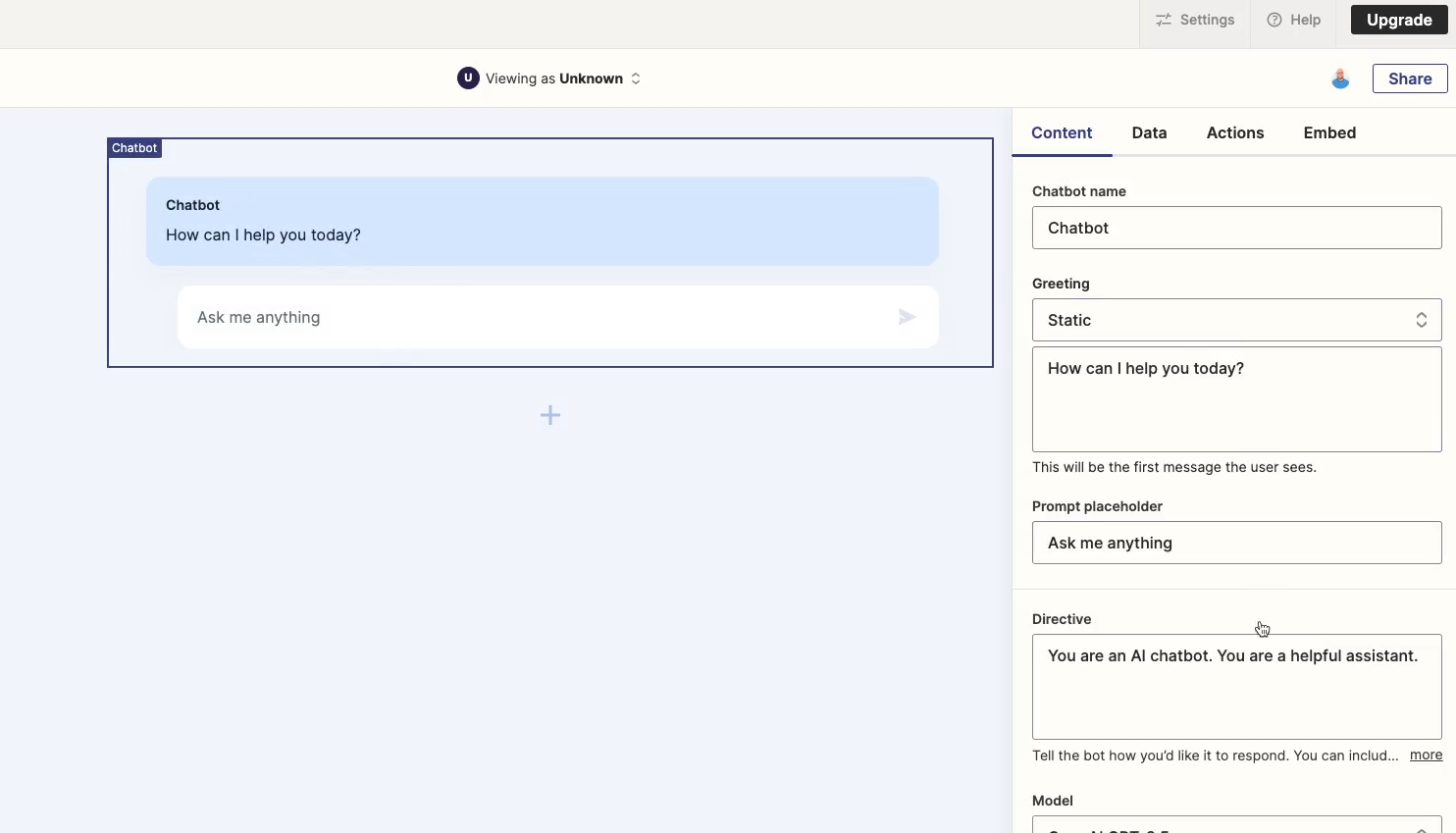1456x833 pixels.
Task: Edit the Prompt placeholder field
Action: (x=1236, y=543)
